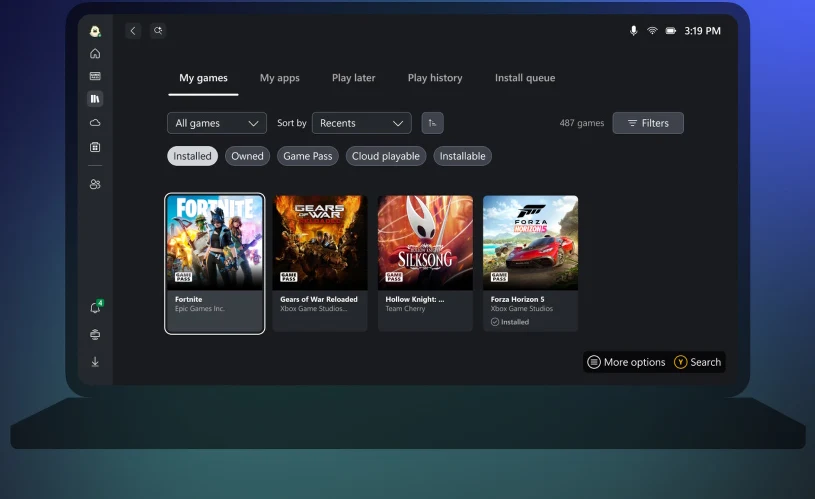
Task: Toggle the Game Pass filter chip
Action: (x=308, y=156)
